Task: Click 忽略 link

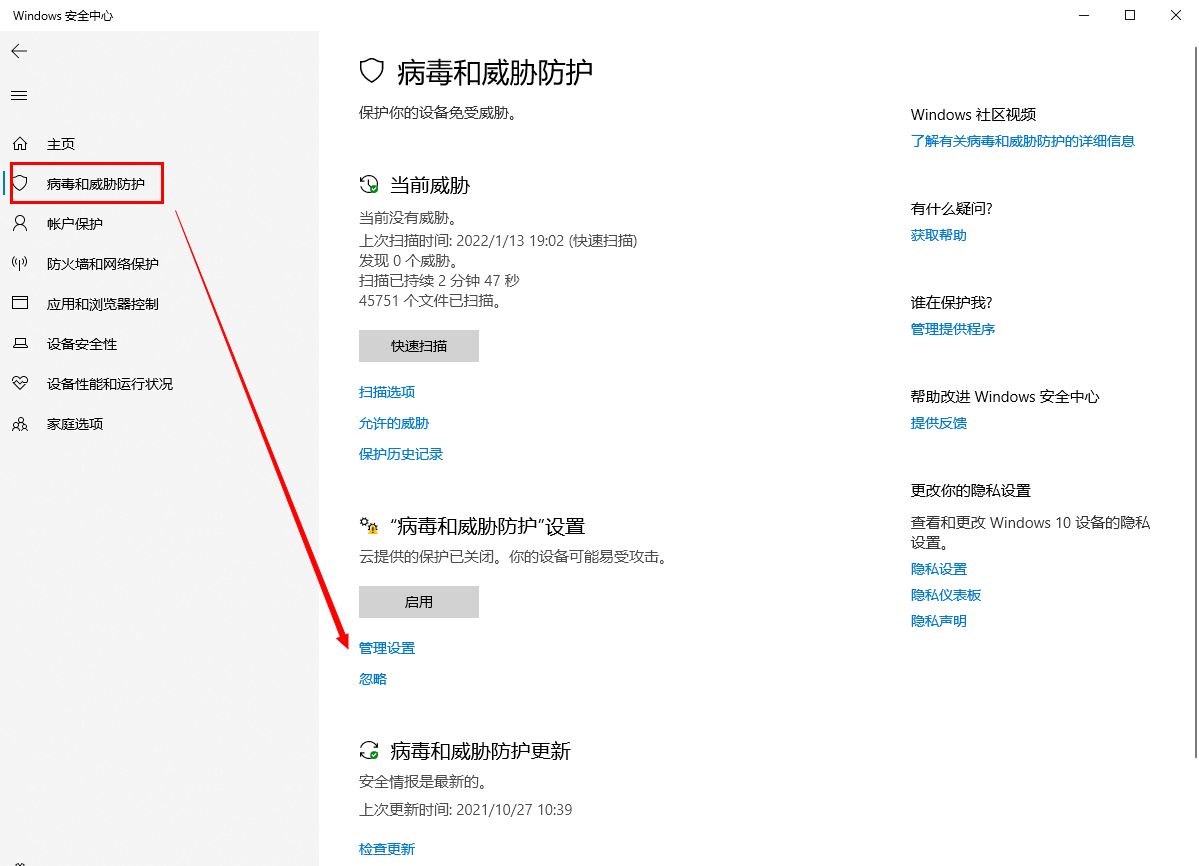Action: click(x=372, y=679)
